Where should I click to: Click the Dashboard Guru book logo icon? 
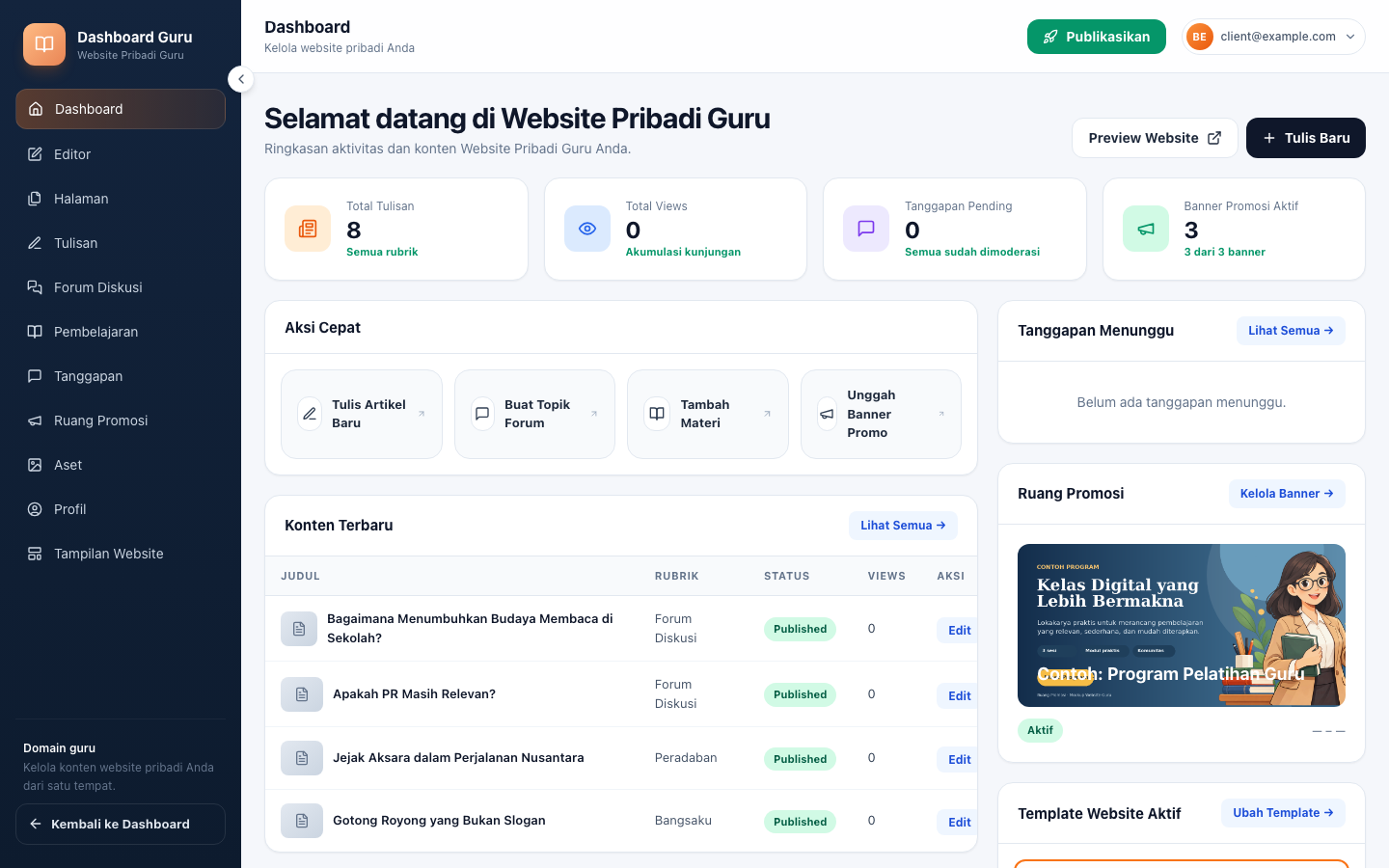click(x=44, y=44)
